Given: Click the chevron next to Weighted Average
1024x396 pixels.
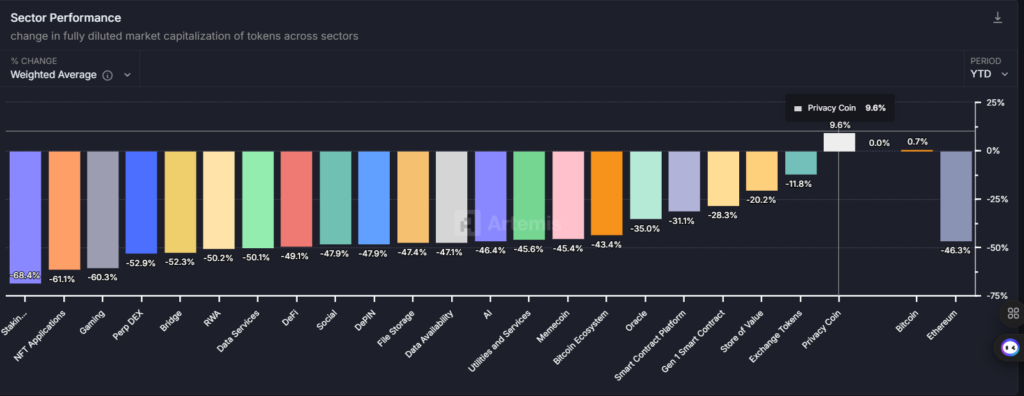Looking at the screenshot, I should click(x=127, y=75).
